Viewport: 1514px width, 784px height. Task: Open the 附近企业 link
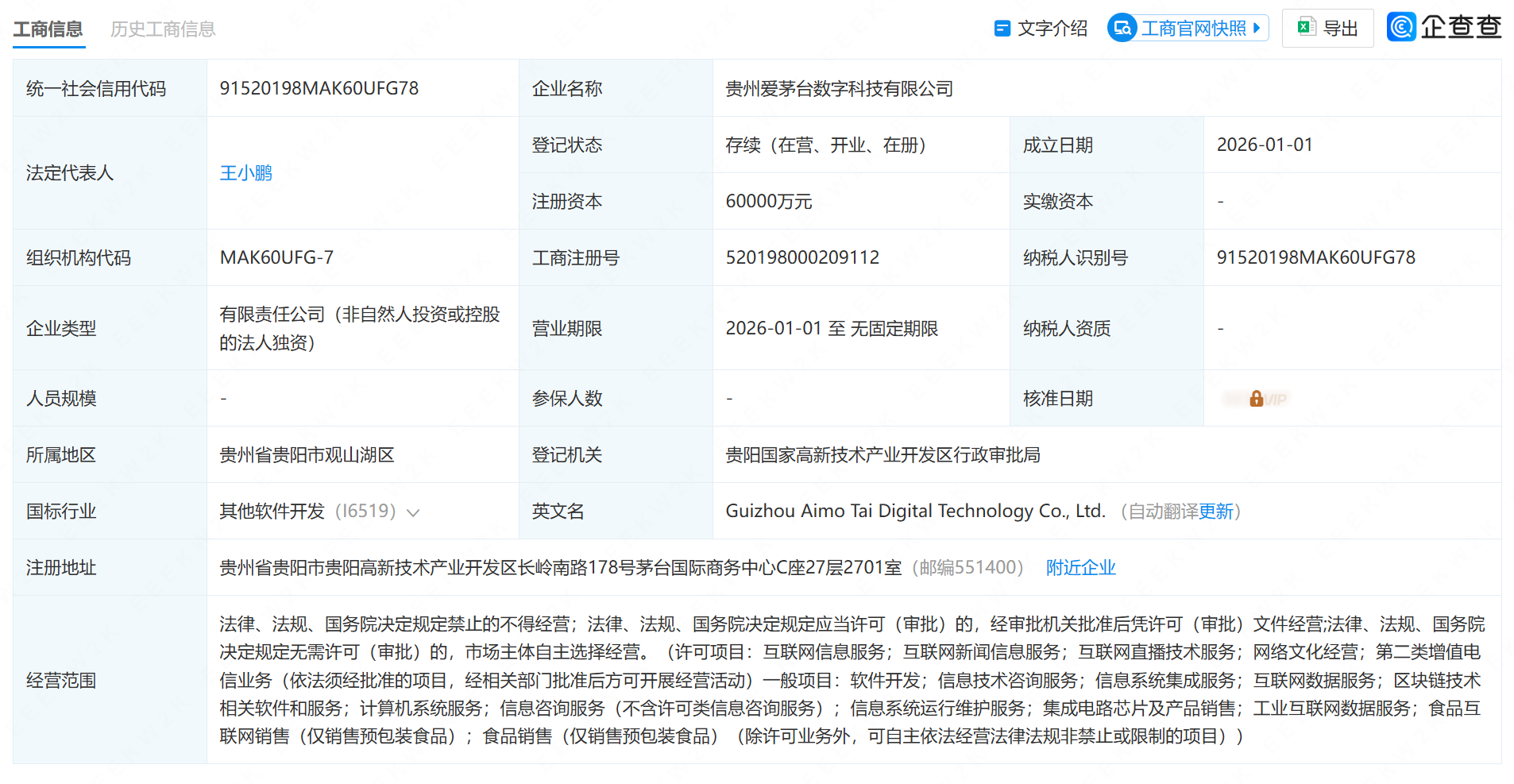click(1080, 568)
